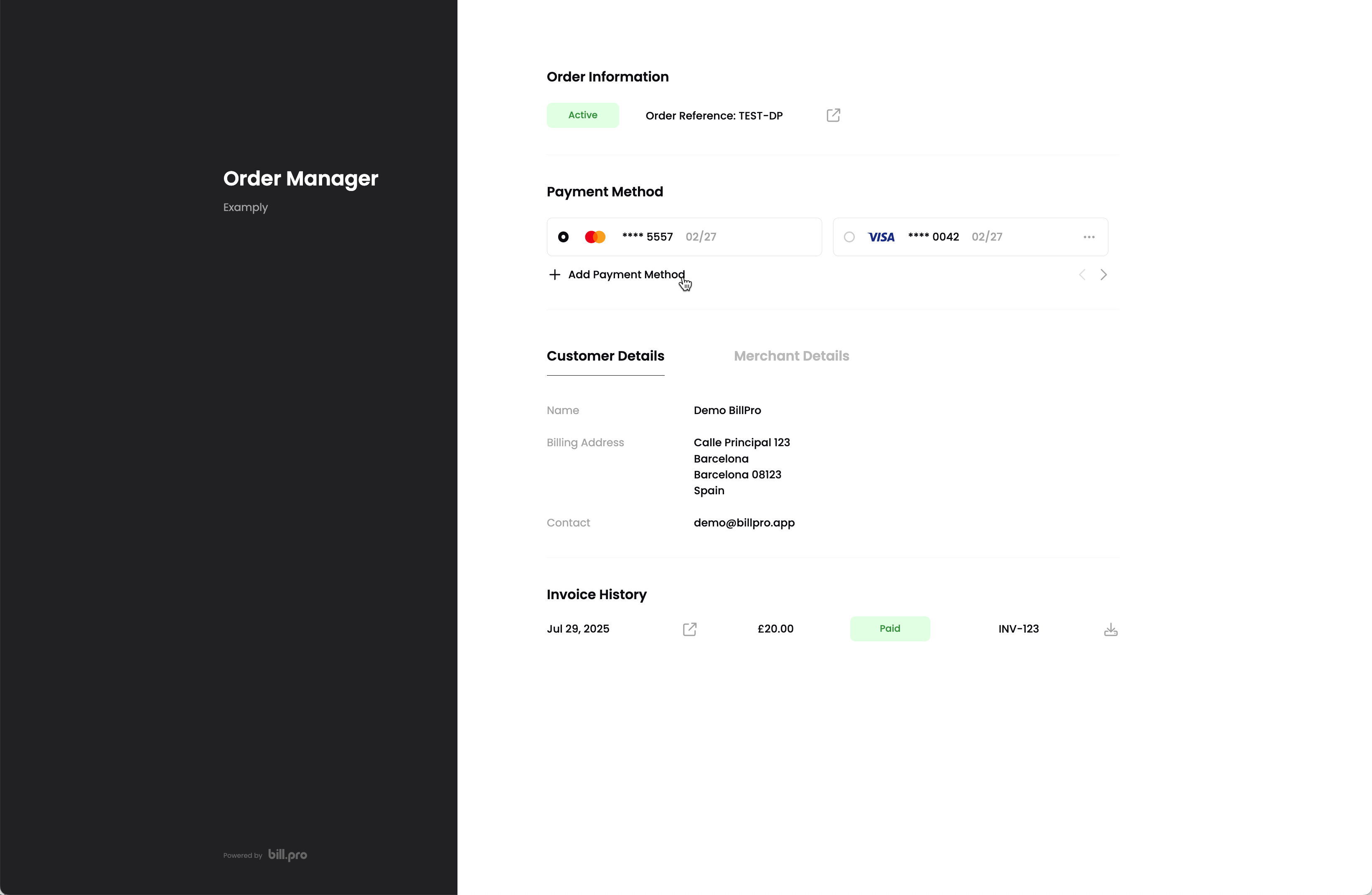
Task: Open Visa card options ellipsis menu
Action: pos(1088,237)
